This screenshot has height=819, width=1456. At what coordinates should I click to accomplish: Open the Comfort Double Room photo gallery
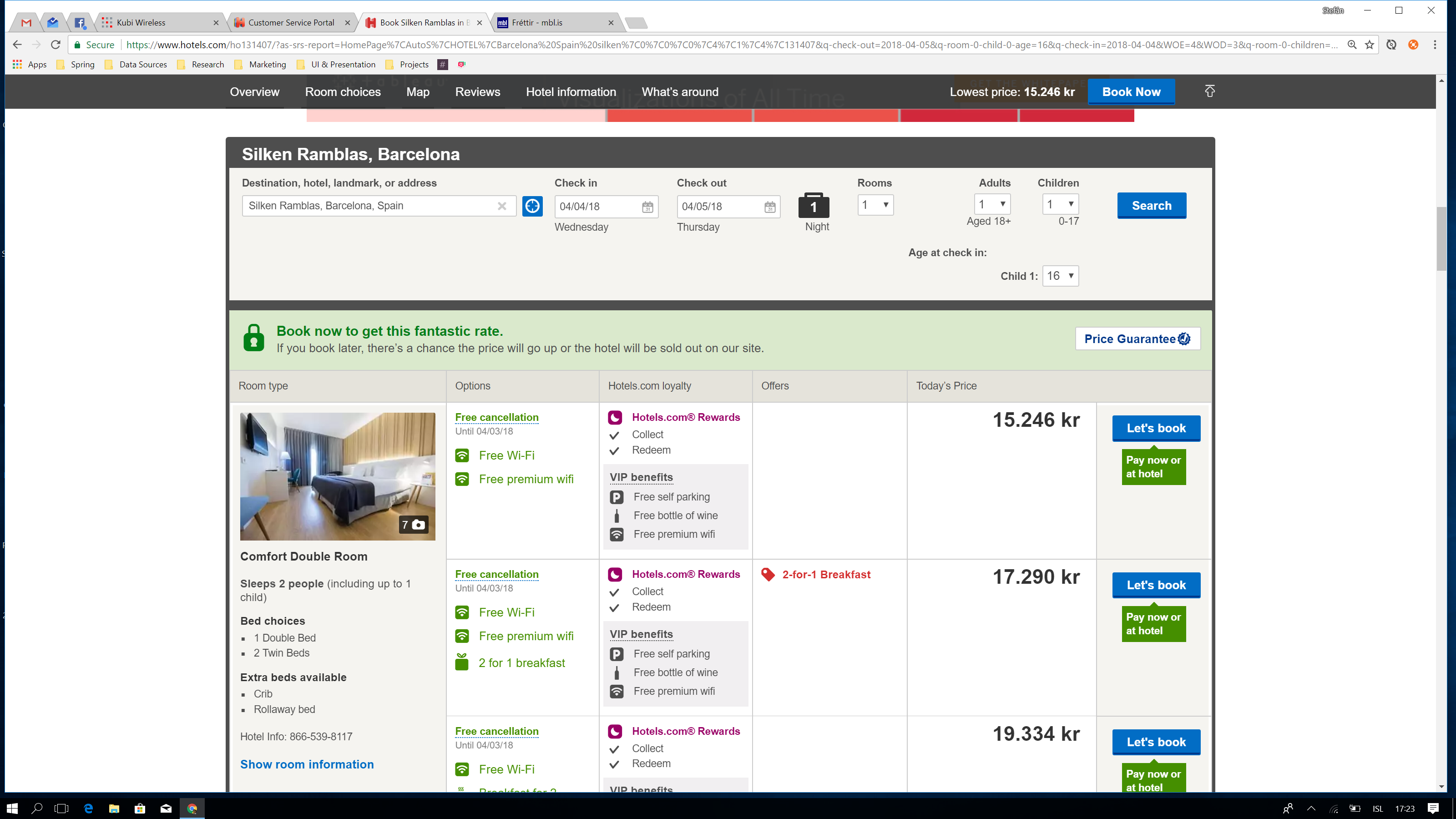pos(338,476)
